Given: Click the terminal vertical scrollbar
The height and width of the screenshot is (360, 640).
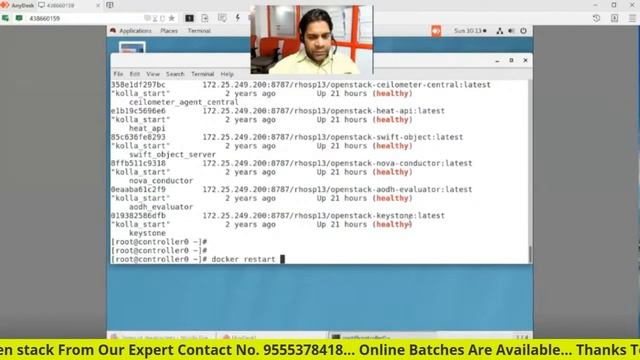Looking at the screenshot, I should (530, 171).
